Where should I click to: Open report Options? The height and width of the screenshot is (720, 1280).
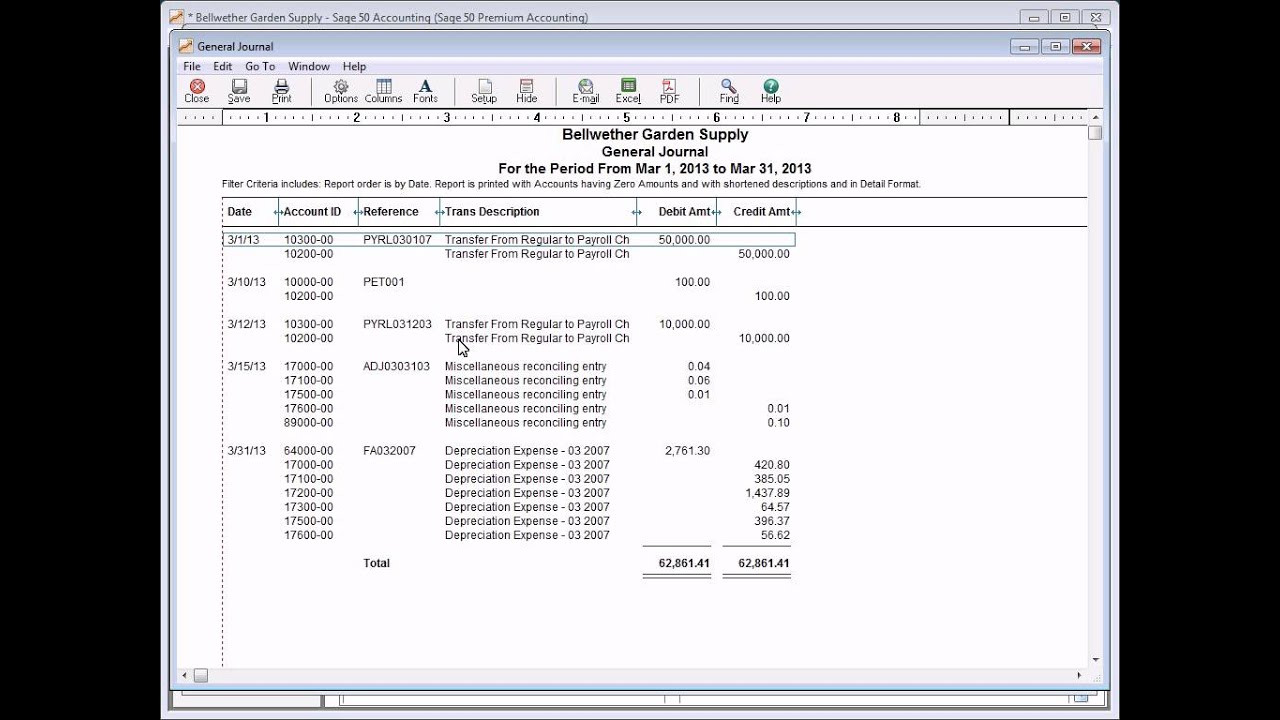[341, 91]
